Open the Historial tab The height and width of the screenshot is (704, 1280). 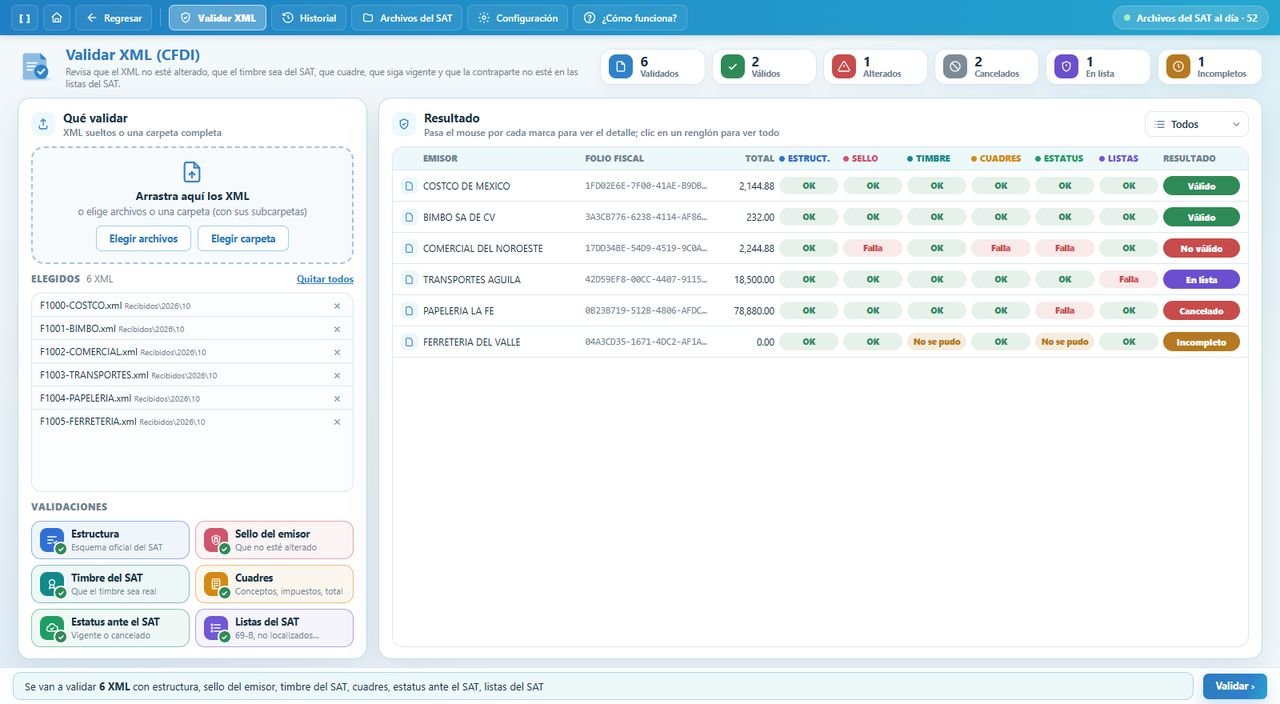(308, 18)
